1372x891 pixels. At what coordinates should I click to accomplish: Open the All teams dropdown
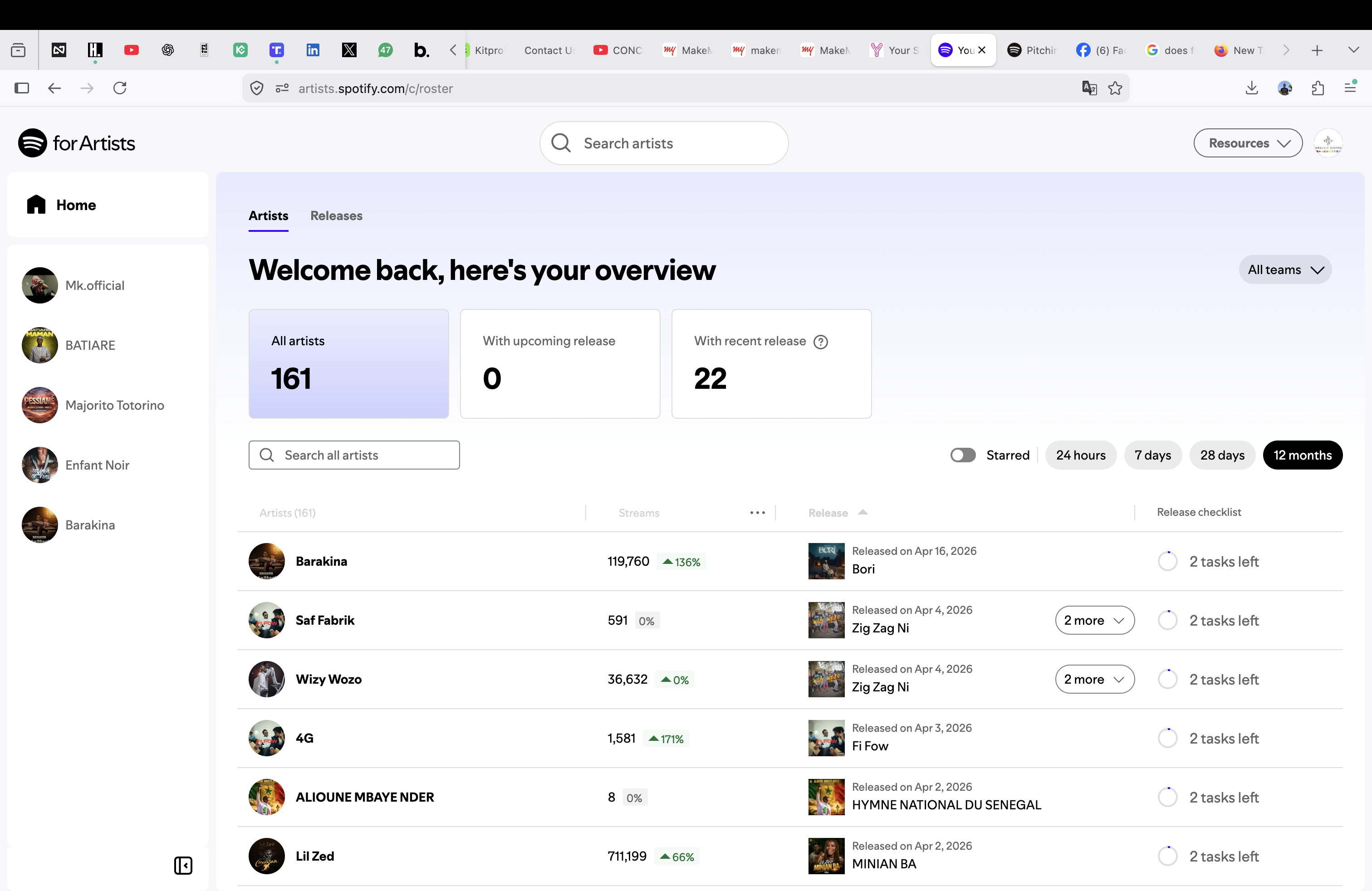[x=1285, y=270]
